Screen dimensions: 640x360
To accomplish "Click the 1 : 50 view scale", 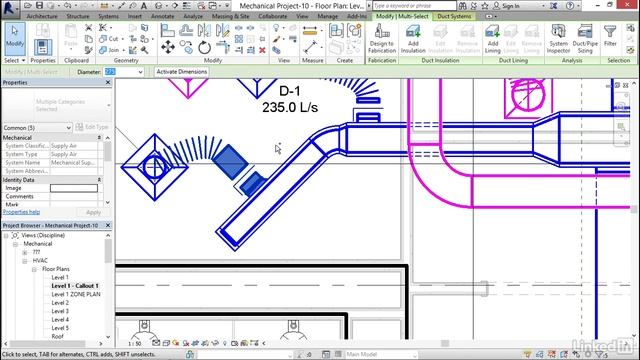I will coord(135,344).
